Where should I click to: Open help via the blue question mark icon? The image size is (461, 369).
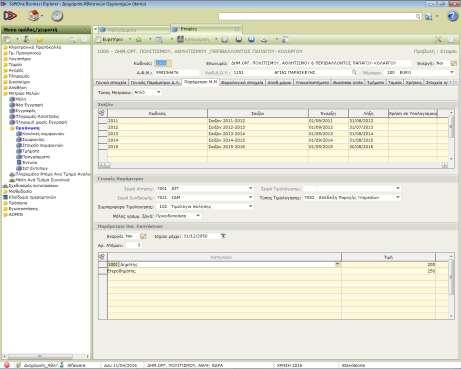pos(452,16)
